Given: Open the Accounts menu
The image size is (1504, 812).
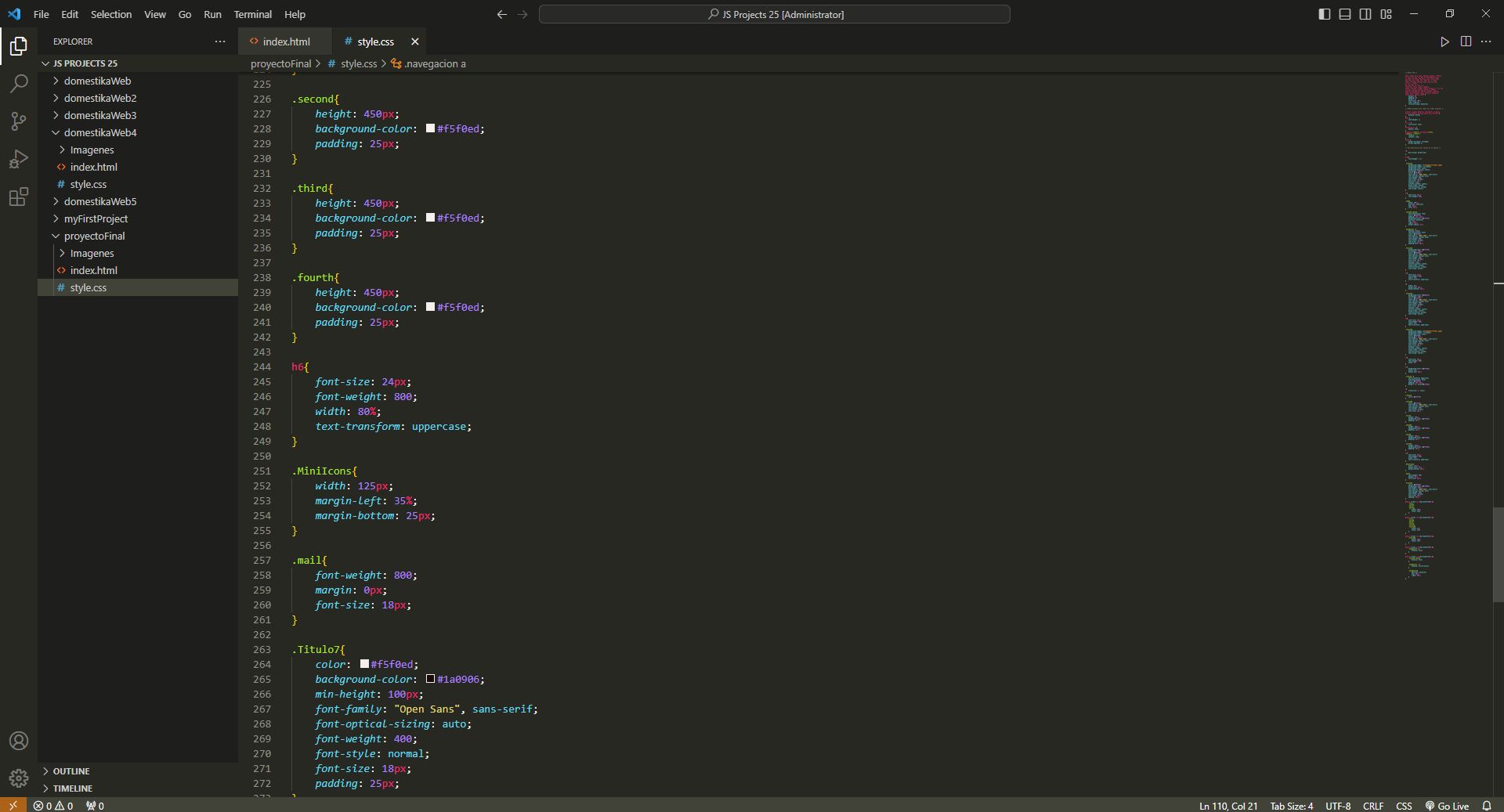Looking at the screenshot, I should click(x=19, y=741).
